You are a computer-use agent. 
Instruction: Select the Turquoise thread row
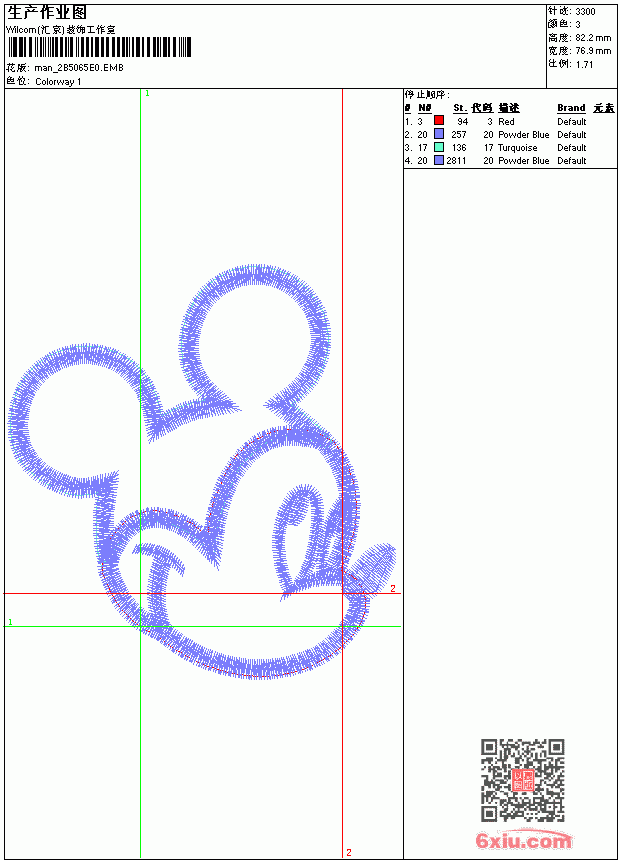pos(510,148)
